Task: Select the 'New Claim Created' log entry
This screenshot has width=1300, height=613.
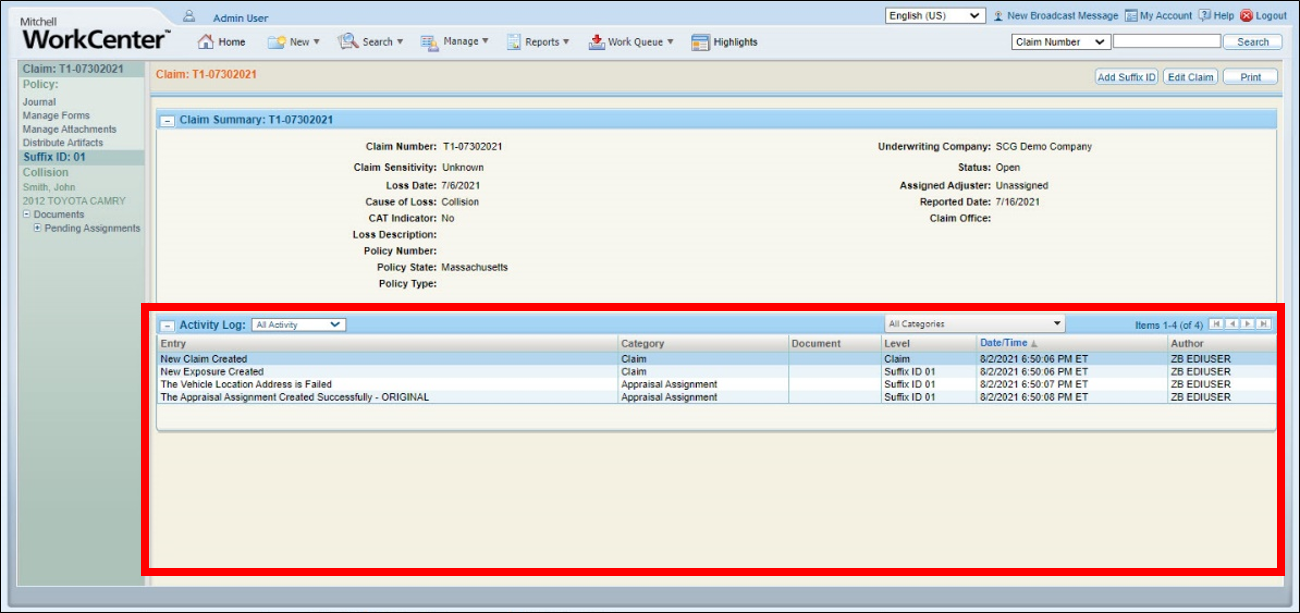Action: pos(716,359)
